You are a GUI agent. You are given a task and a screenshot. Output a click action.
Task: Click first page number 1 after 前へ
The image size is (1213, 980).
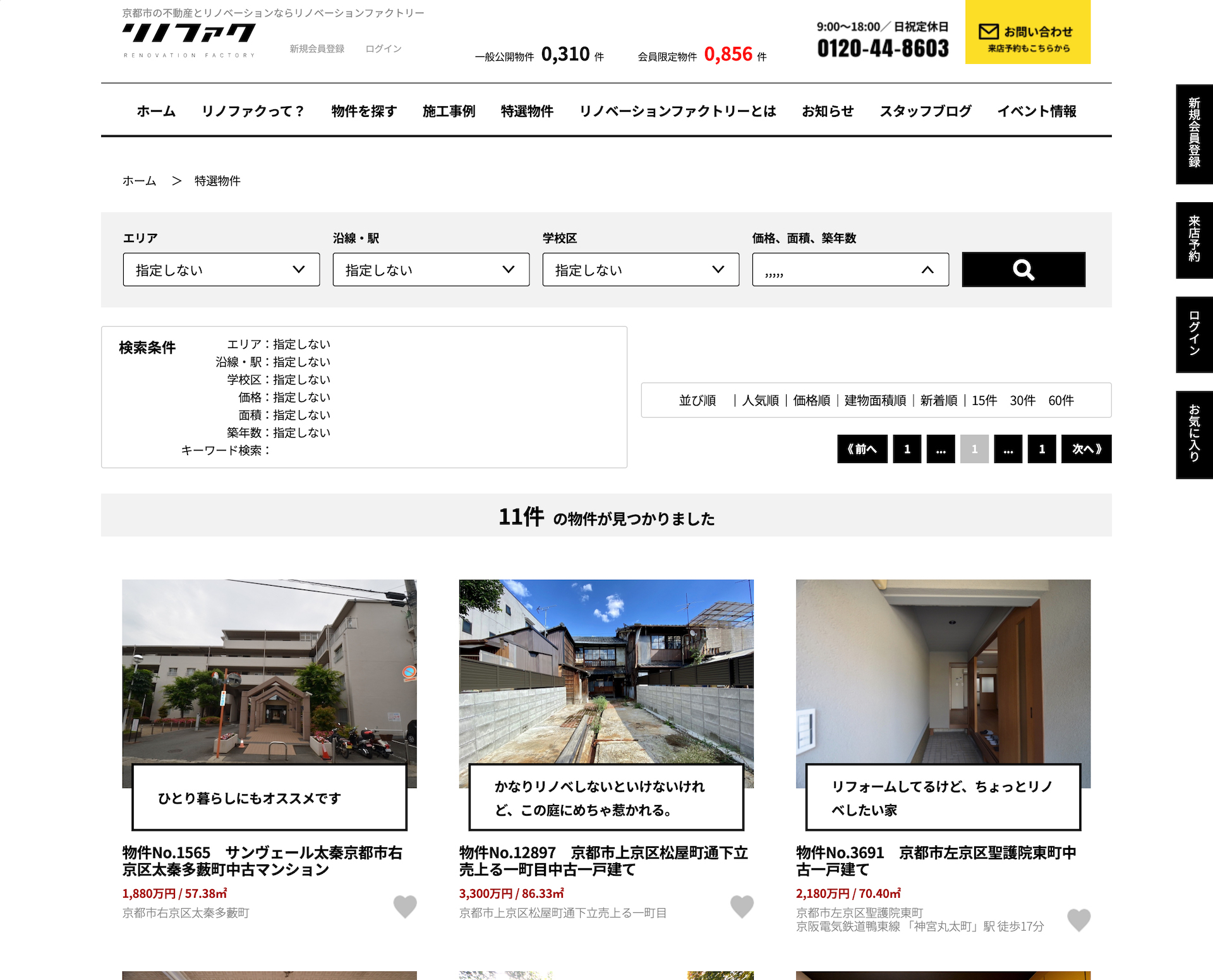click(x=907, y=449)
